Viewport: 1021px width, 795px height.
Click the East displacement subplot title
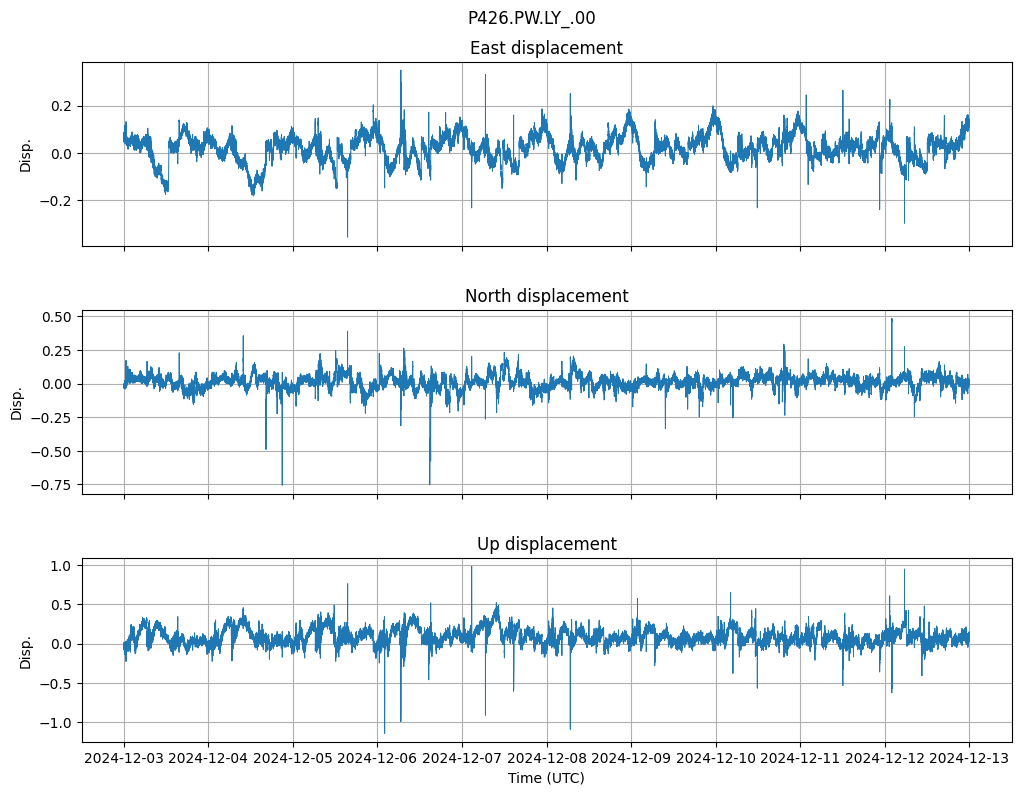click(x=546, y=48)
